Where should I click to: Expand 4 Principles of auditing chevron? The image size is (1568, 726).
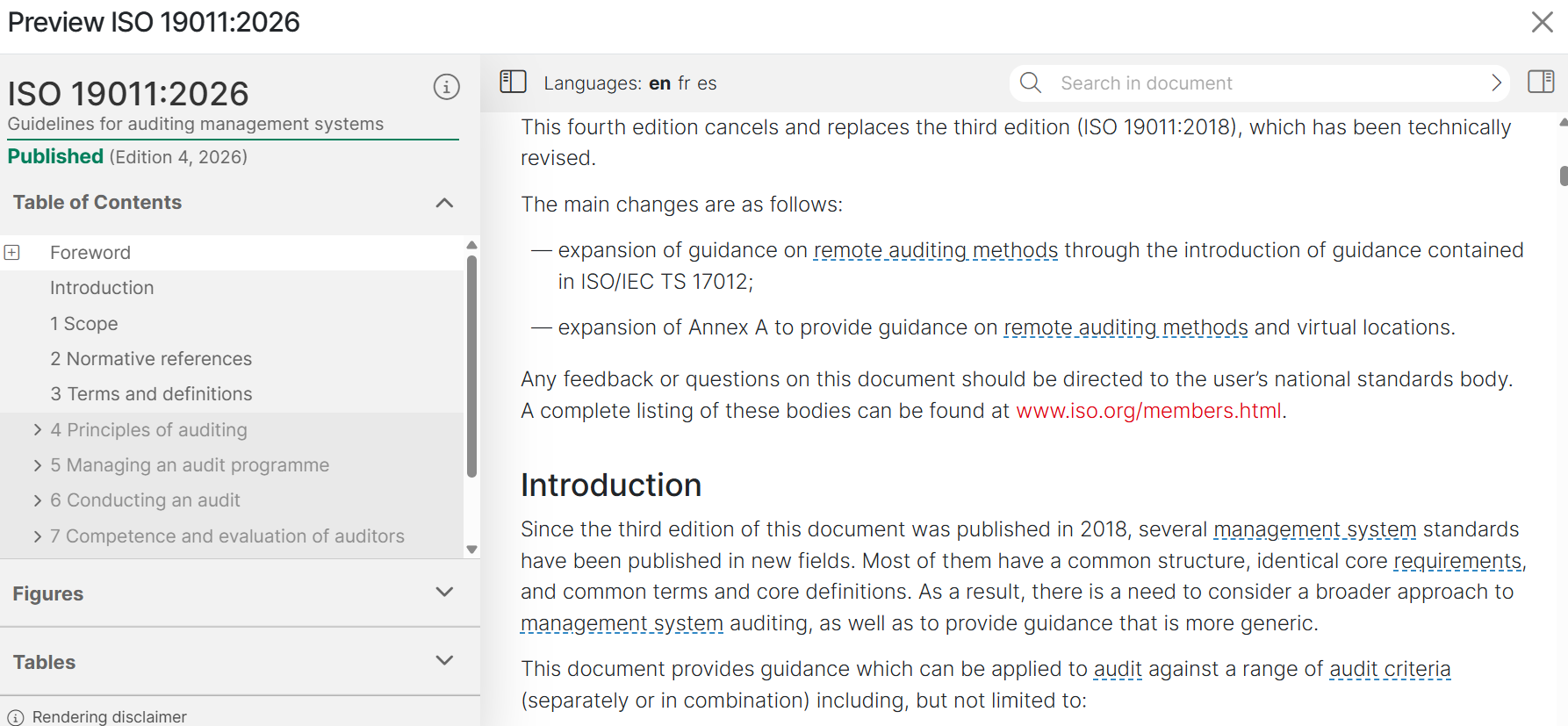tap(38, 429)
